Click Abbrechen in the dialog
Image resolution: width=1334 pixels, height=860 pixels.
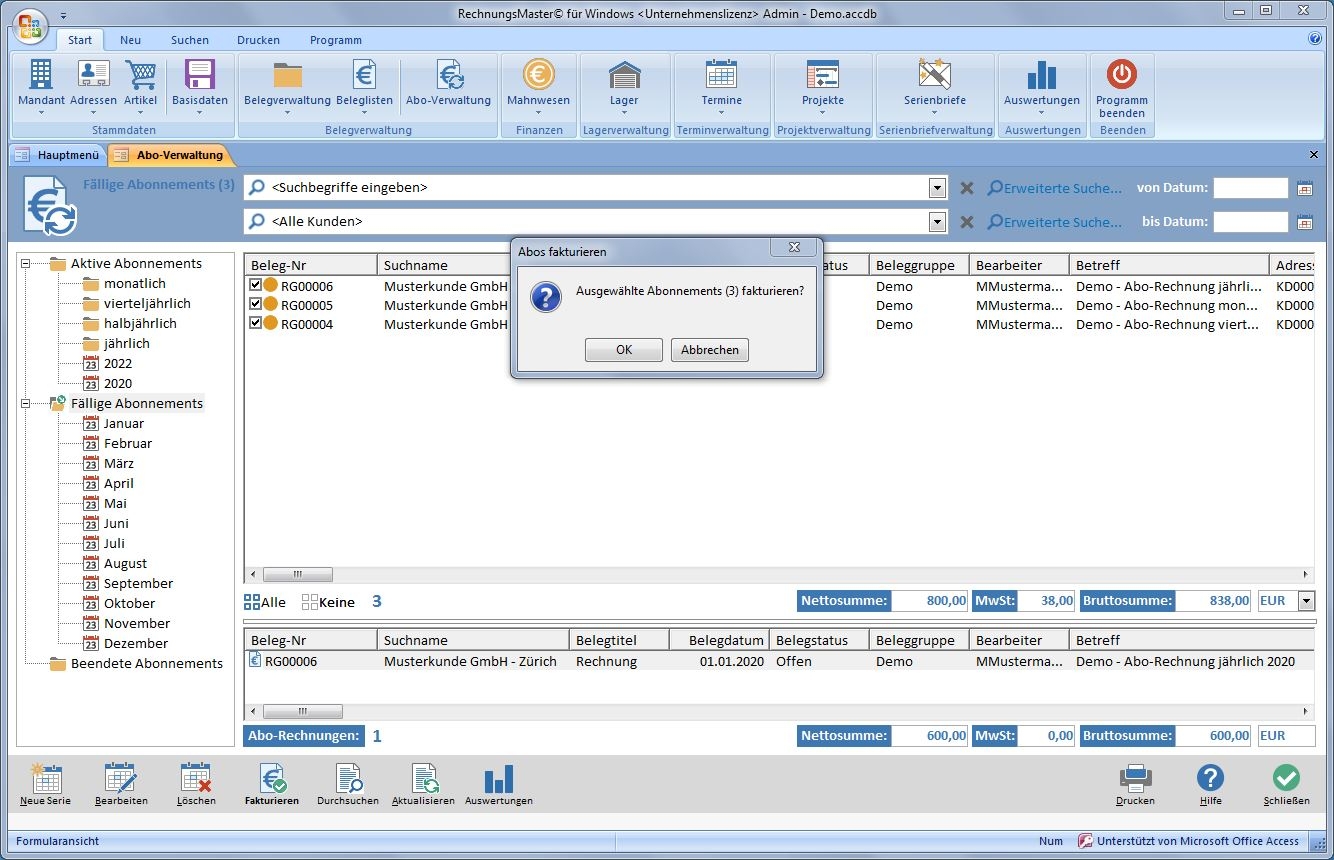710,350
